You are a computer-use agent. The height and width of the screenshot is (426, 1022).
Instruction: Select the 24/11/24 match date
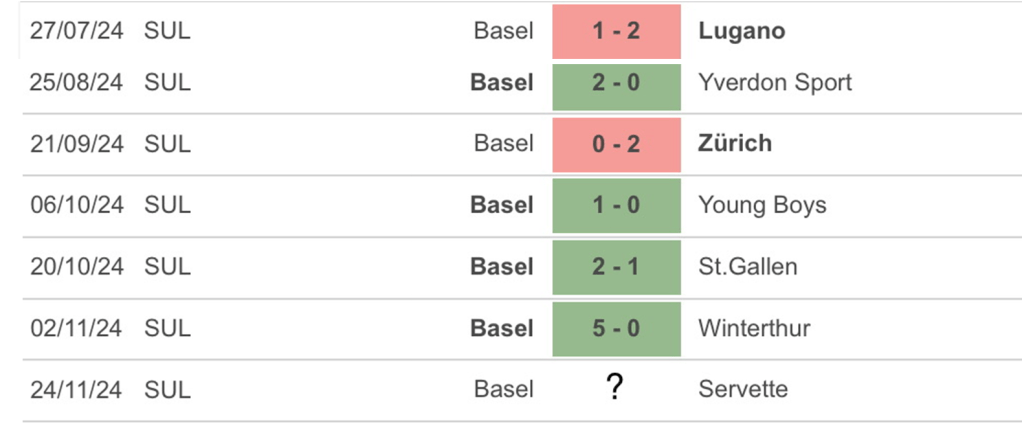click(x=76, y=389)
